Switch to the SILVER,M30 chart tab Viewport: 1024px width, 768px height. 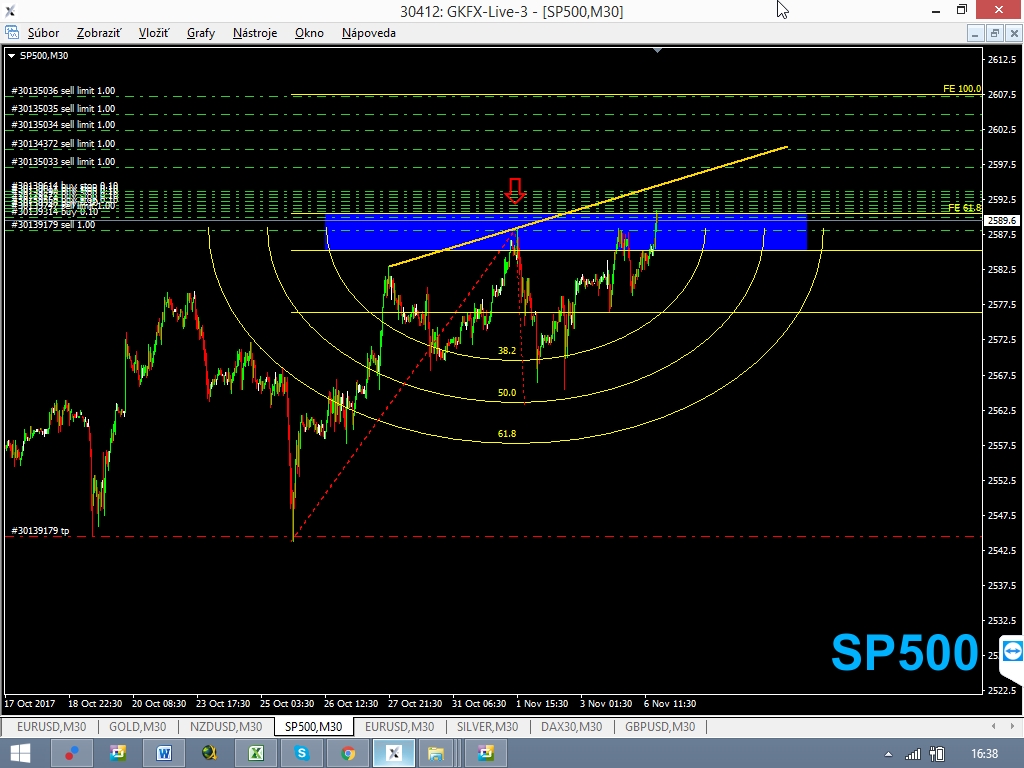(487, 726)
